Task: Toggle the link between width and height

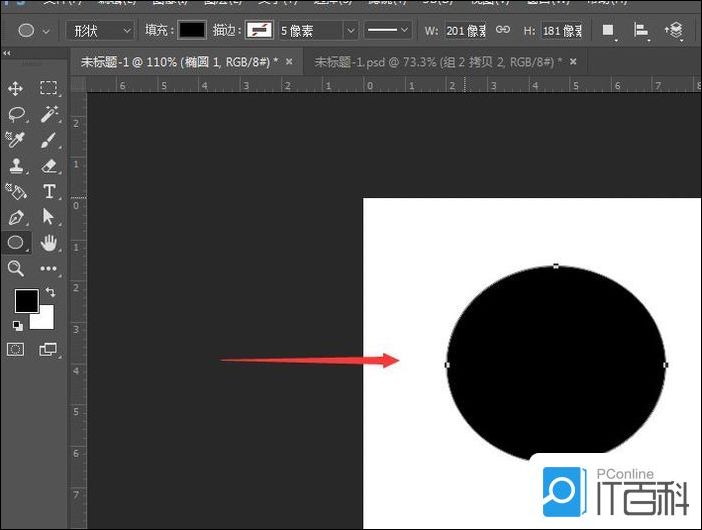Action: pyautogui.click(x=503, y=31)
